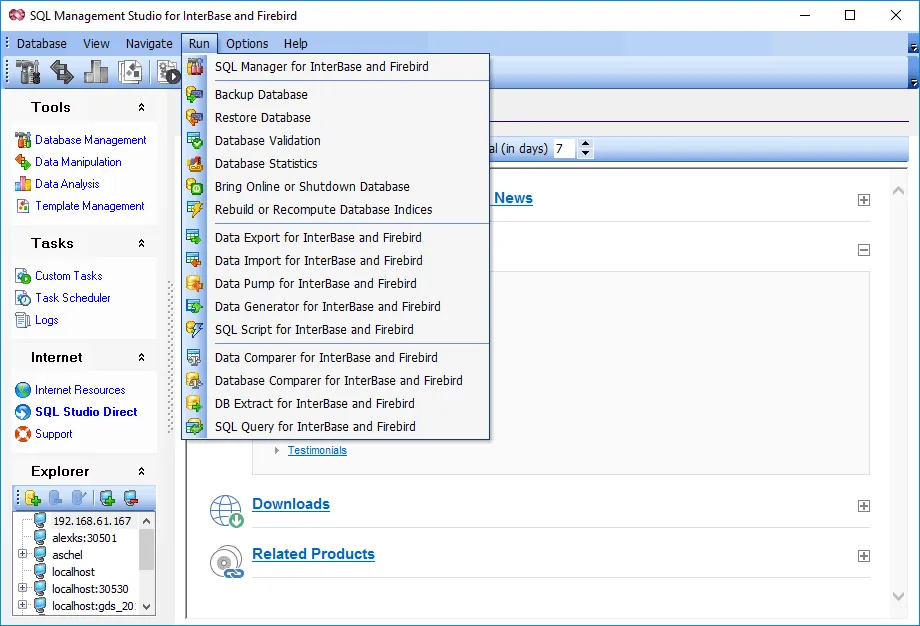Click the yellow database plus icon in Explorer toolbar

(33, 498)
